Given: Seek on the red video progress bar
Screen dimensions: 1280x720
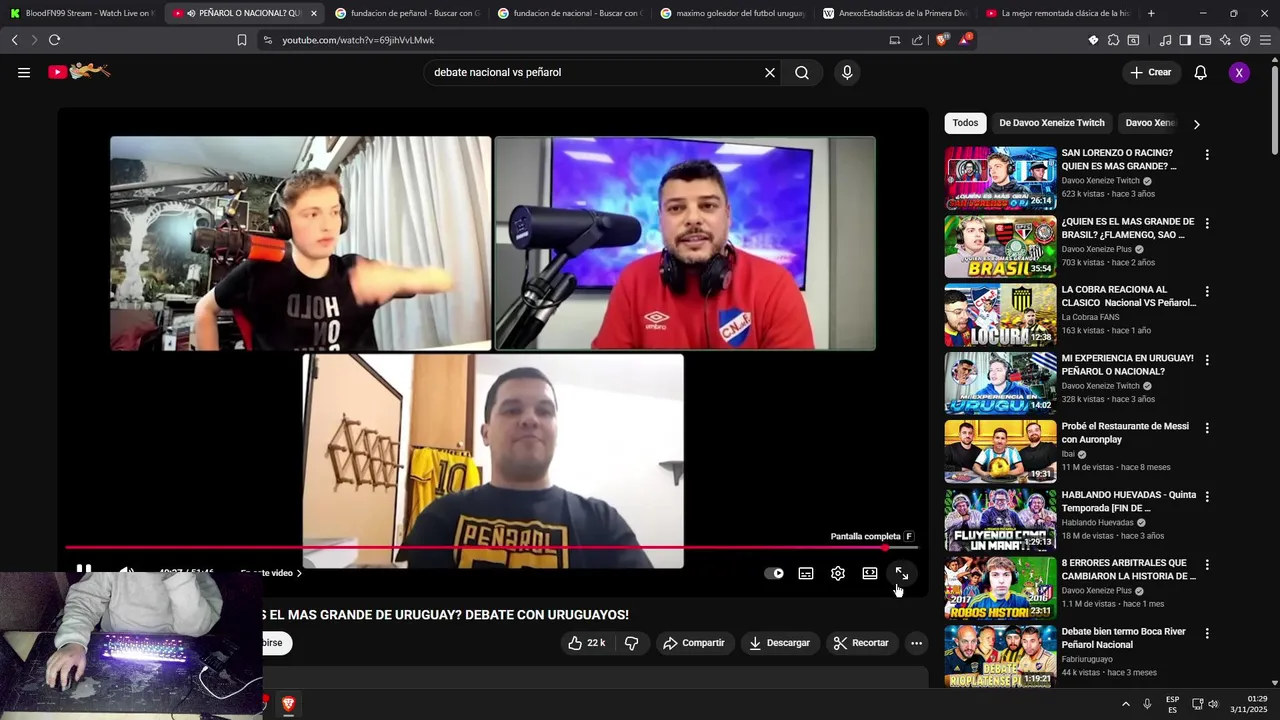Looking at the screenshot, I should [491, 547].
